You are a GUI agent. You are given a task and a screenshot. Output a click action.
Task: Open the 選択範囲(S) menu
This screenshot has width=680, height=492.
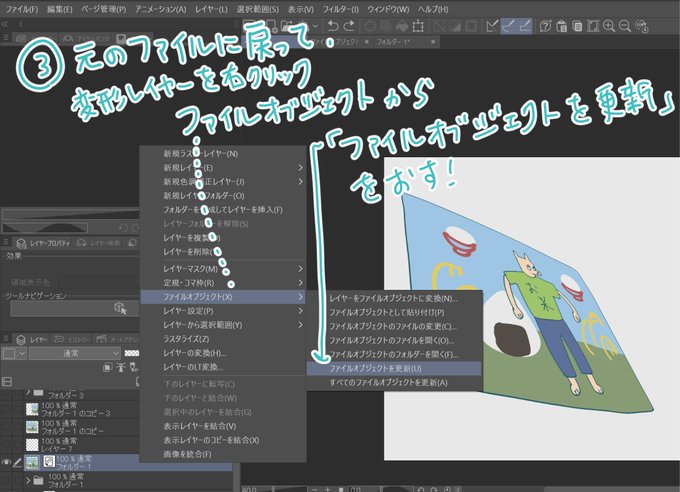coord(258,9)
